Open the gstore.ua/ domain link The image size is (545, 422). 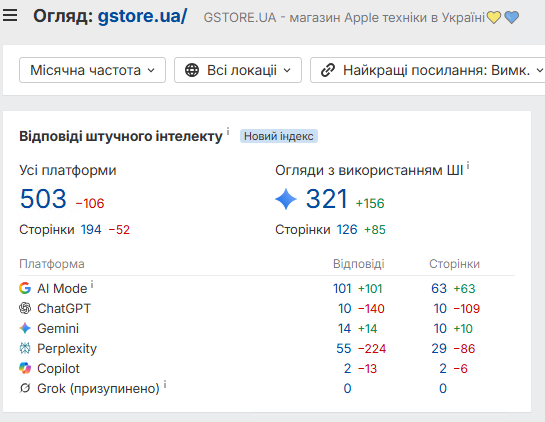pos(143,16)
